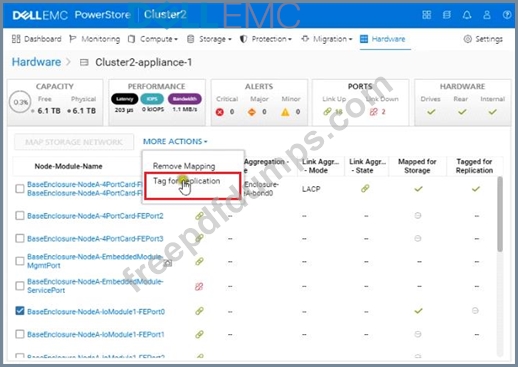518x367 pixels.
Task: Open the apps grid icon in header
Action: 426,15
